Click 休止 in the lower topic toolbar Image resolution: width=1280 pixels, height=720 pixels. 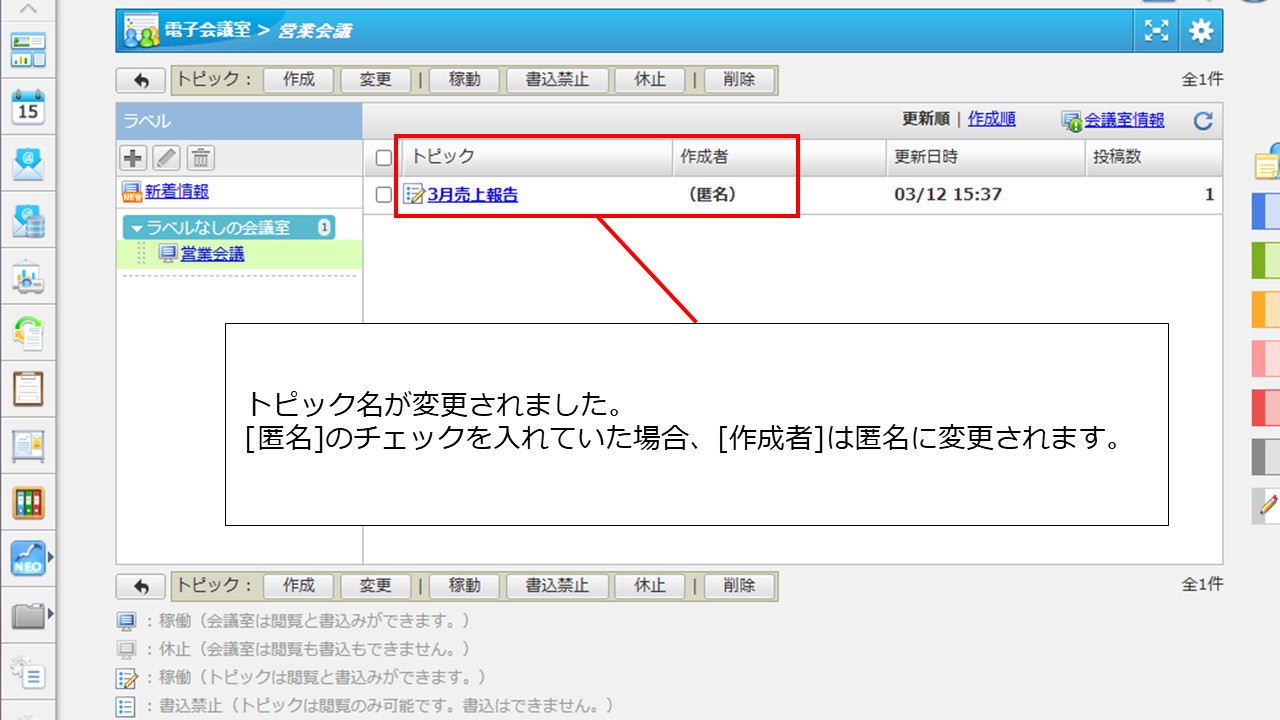pyautogui.click(x=650, y=586)
